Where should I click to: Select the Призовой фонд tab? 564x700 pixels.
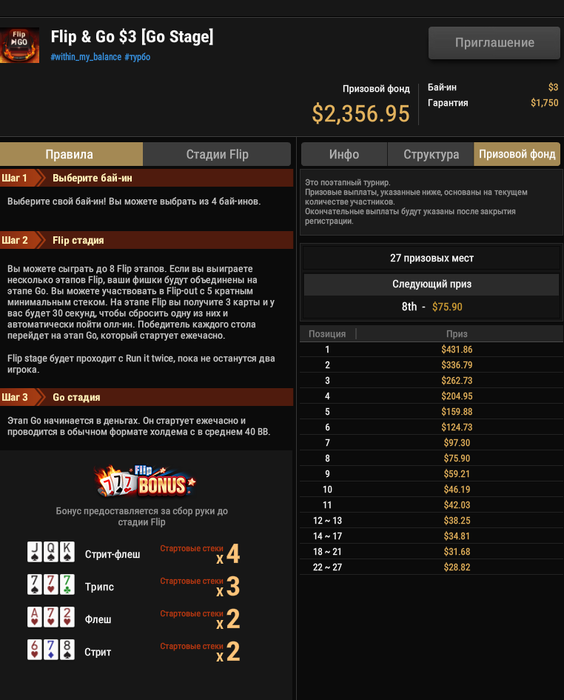(x=517, y=154)
